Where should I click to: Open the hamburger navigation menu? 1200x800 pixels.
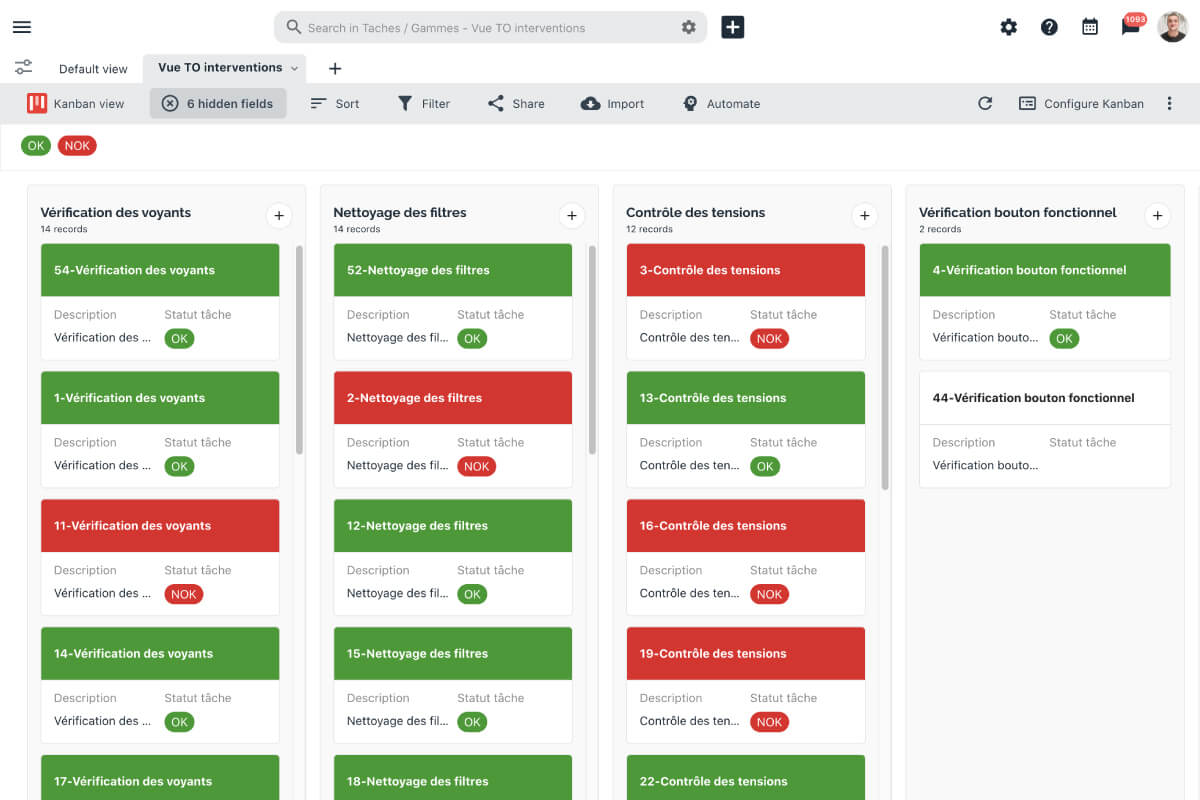click(x=21, y=27)
